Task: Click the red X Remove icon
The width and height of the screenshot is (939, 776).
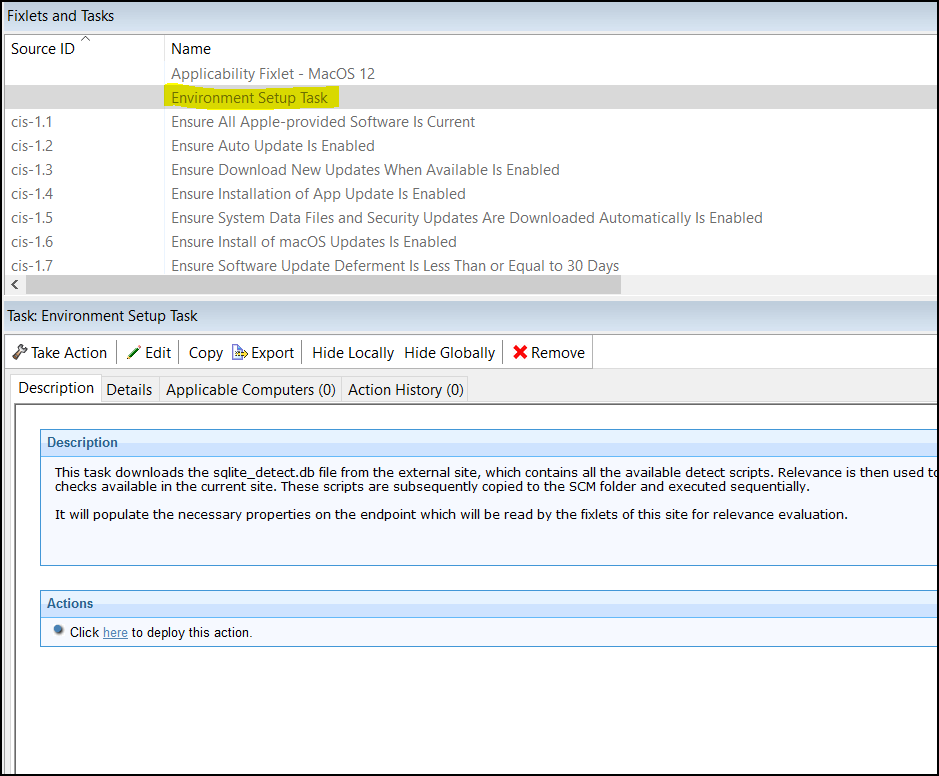Action: (x=518, y=352)
